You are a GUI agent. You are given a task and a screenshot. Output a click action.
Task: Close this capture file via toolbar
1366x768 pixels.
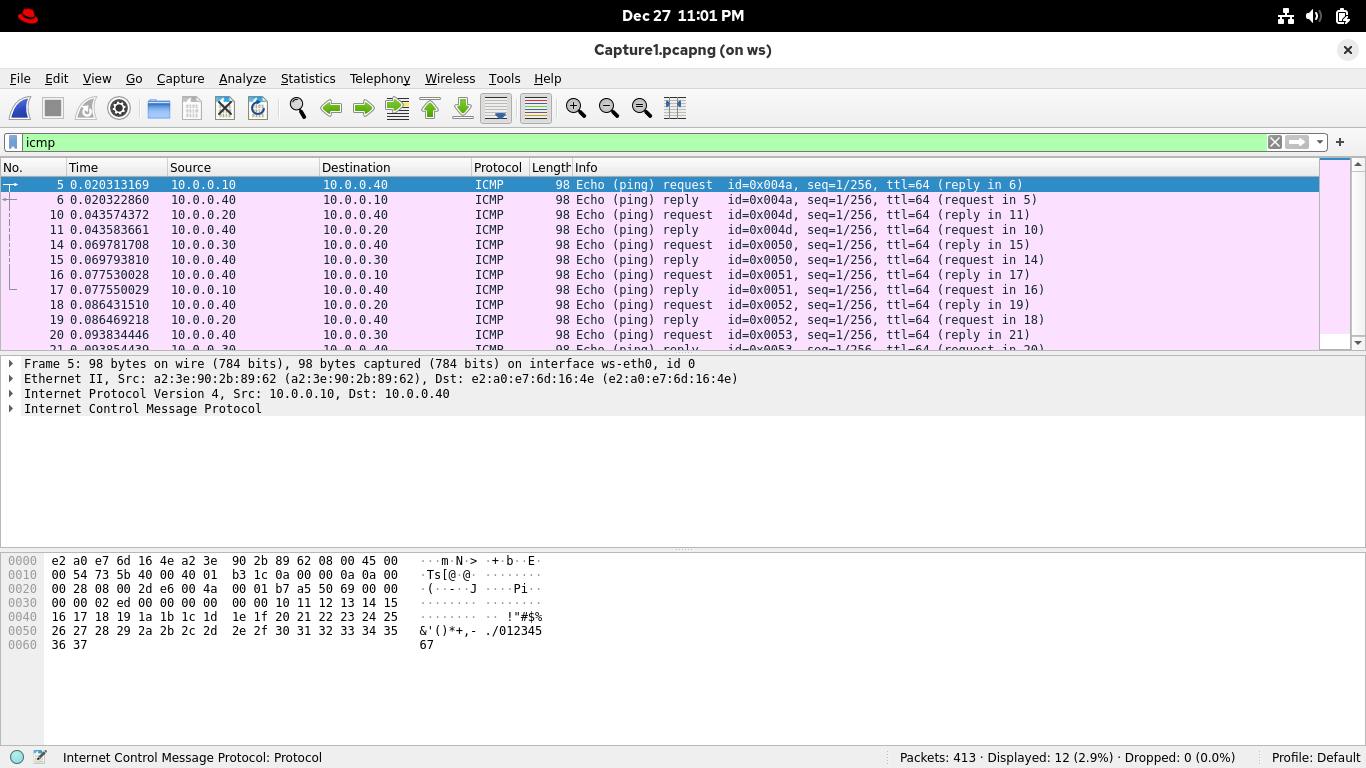225,108
